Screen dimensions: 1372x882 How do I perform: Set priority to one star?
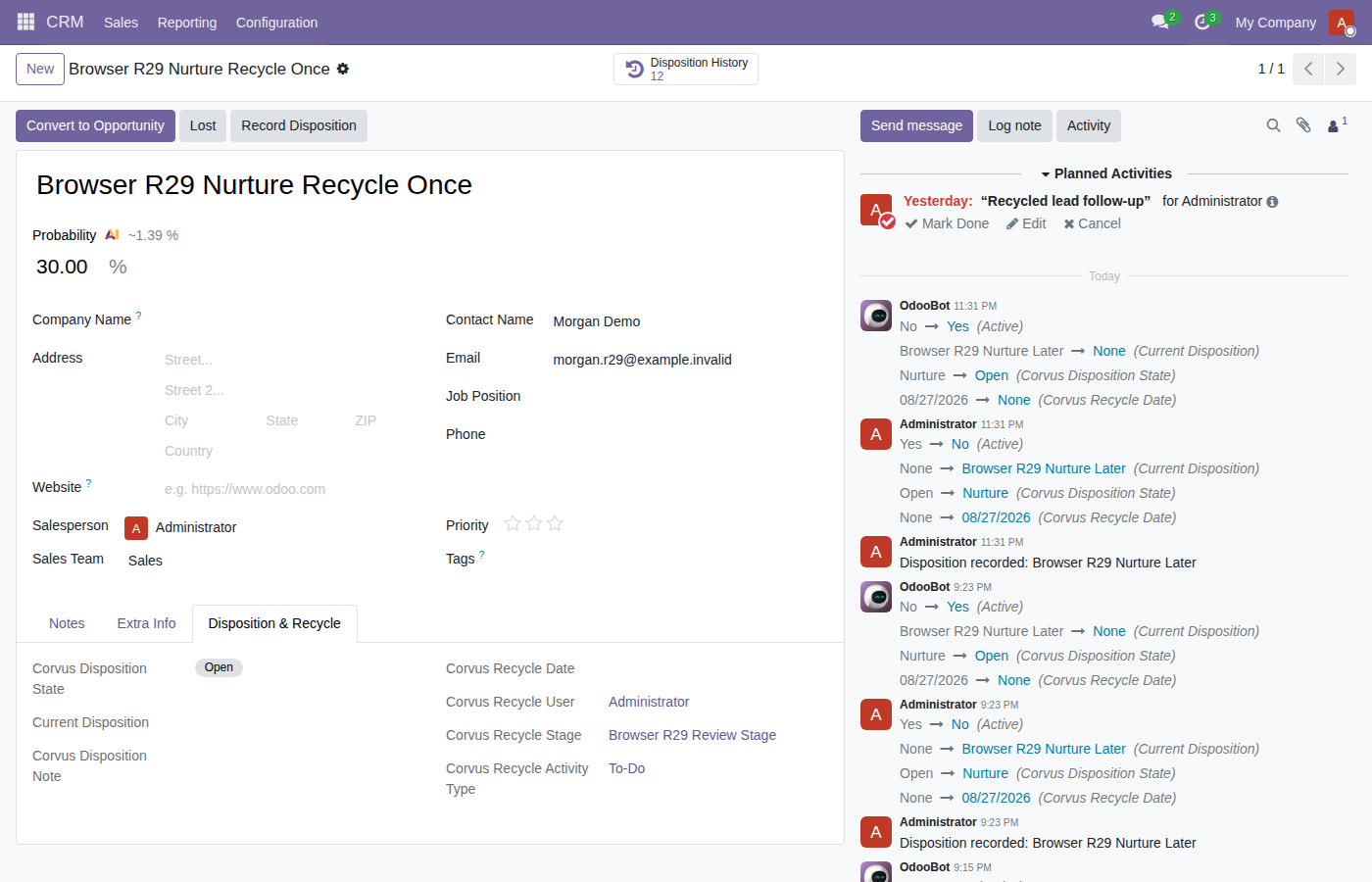(x=513, y=523)
